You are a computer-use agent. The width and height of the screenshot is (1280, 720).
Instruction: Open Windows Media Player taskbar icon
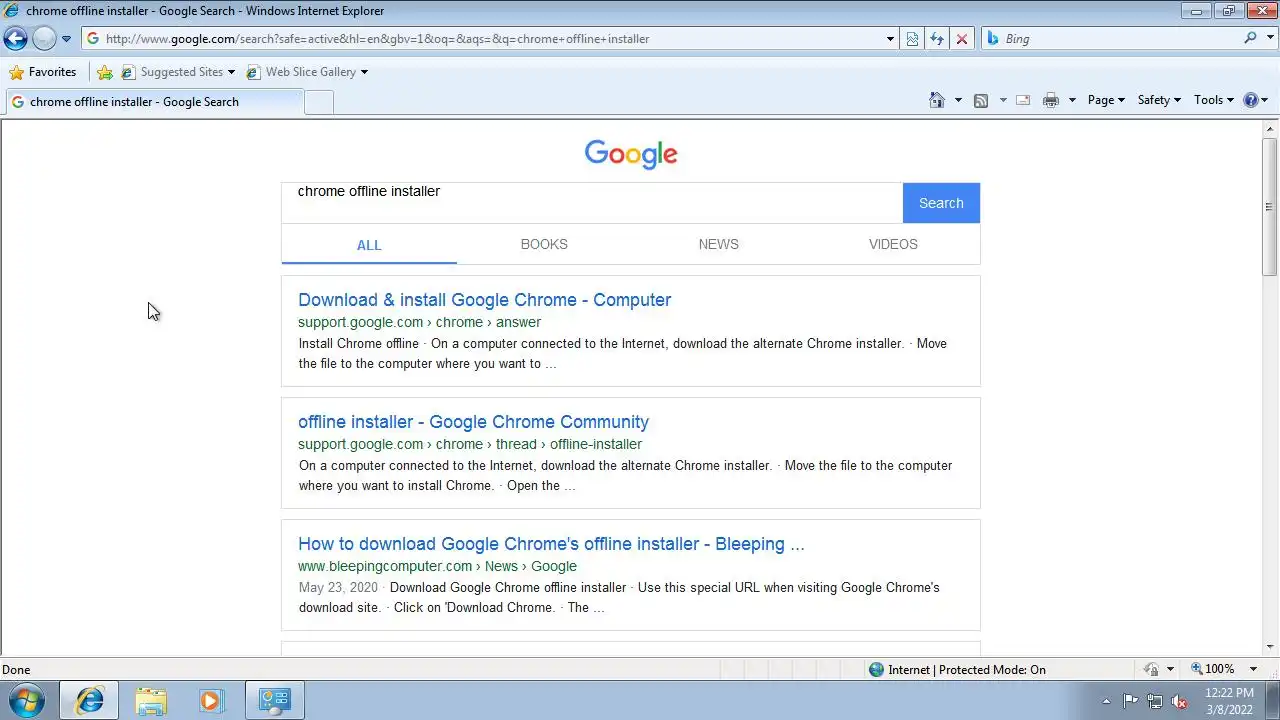pyautogui.click(x=211, y=701)
